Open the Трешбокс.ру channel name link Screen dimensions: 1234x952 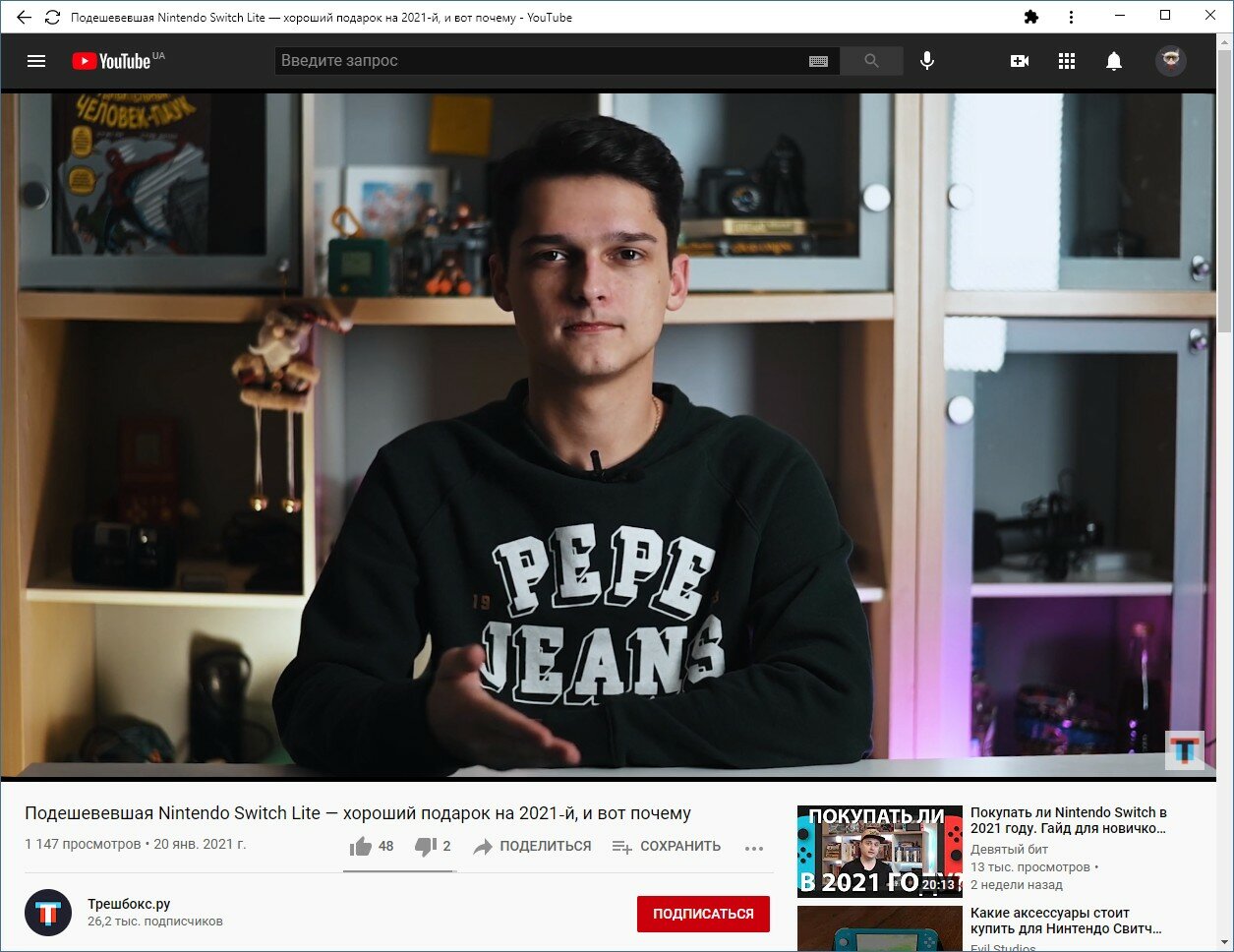point(129,904)
